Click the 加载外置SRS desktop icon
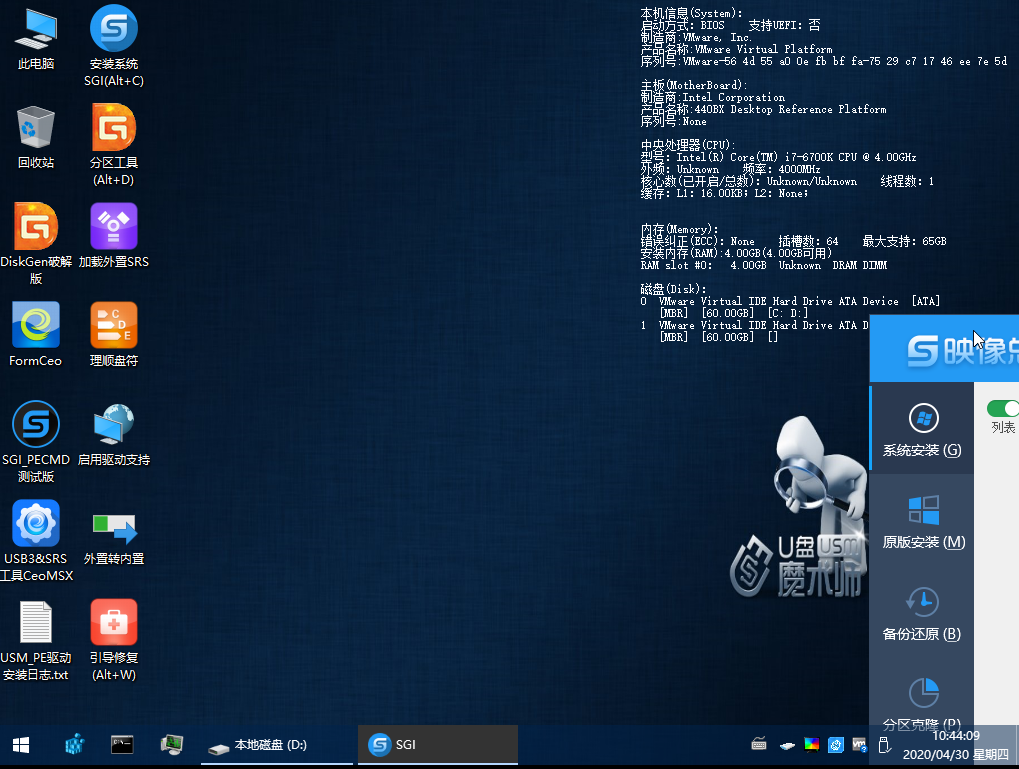This screenshot has width=1019, height=769. [114, 236]
